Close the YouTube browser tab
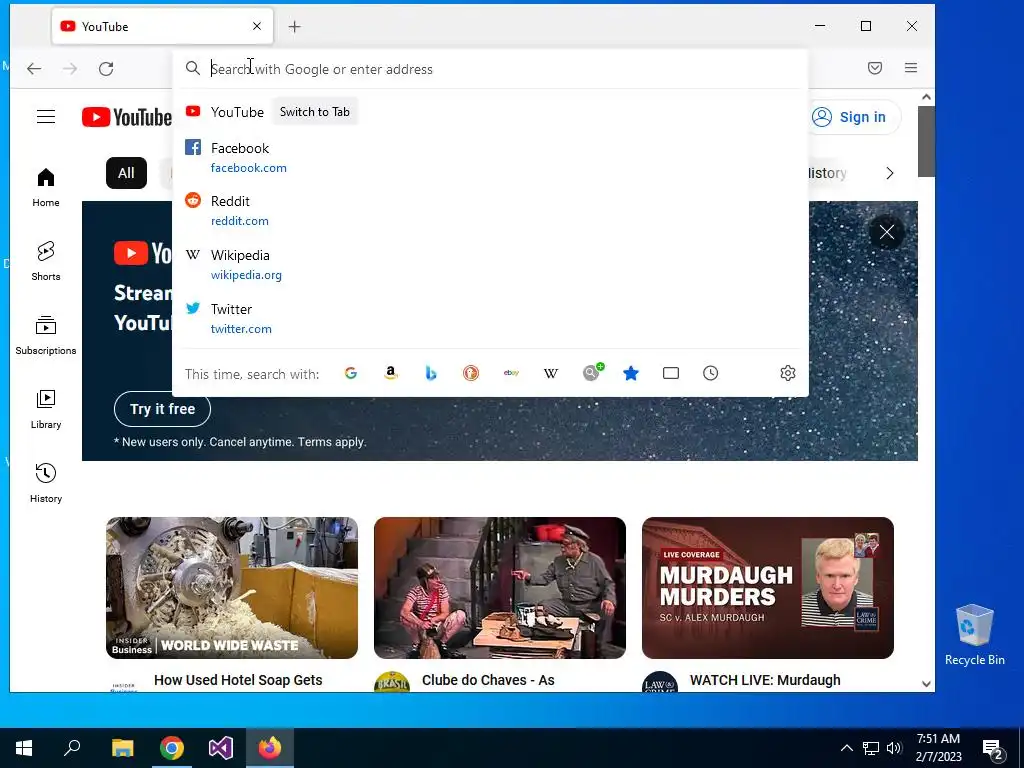This screenshot has width=1024, height=768. point(257,26)
